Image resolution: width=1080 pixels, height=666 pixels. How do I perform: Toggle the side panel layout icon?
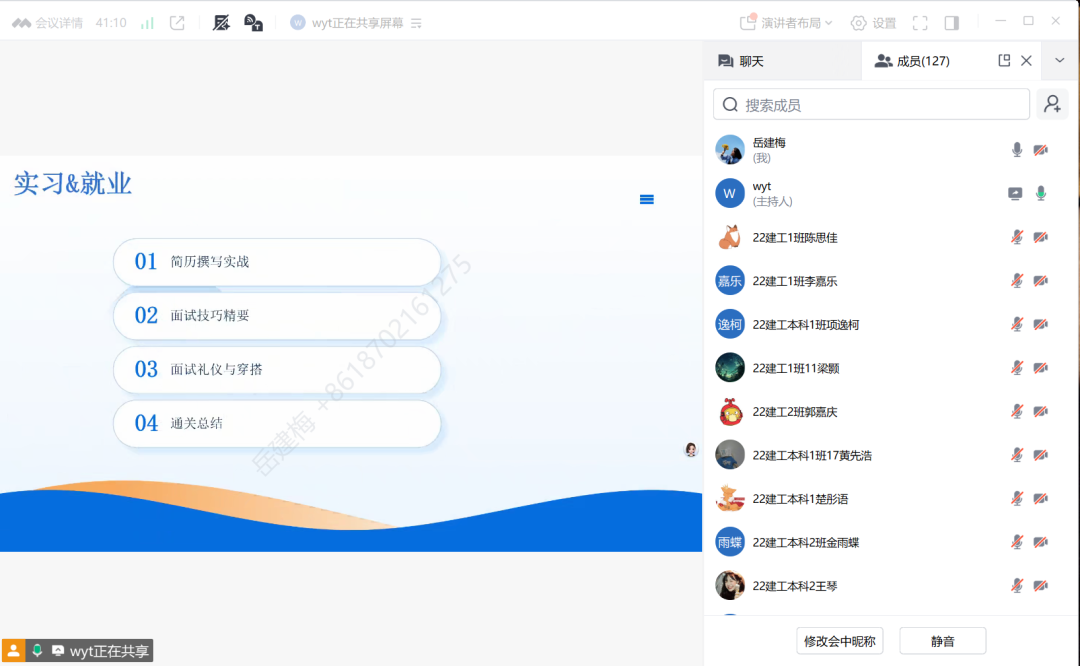[952, 23]
